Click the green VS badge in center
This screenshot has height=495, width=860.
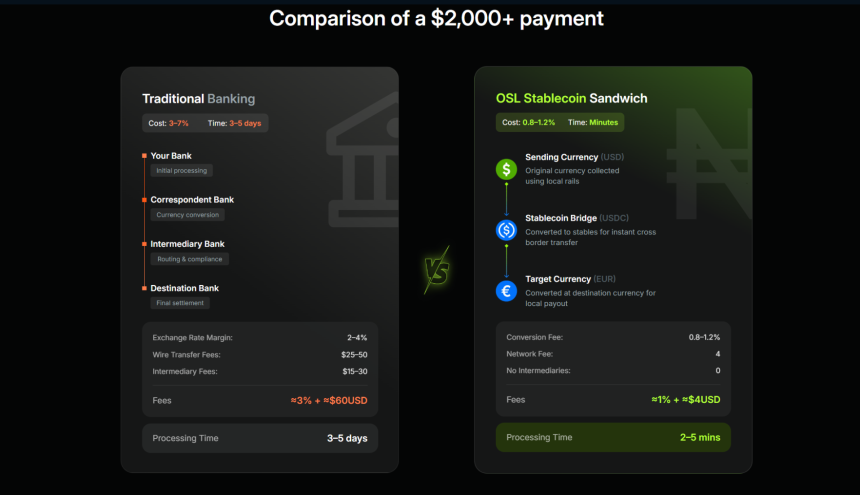point(436,272)
